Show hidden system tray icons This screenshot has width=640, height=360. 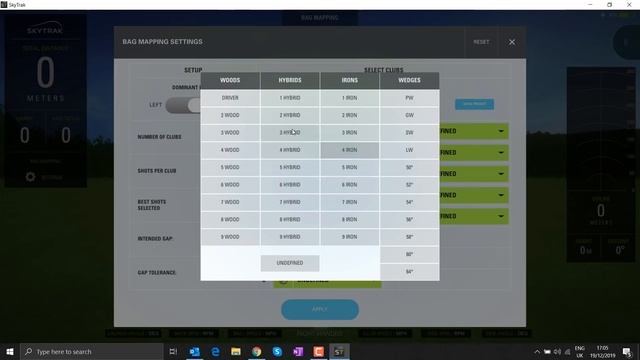(x=537, y=352)
